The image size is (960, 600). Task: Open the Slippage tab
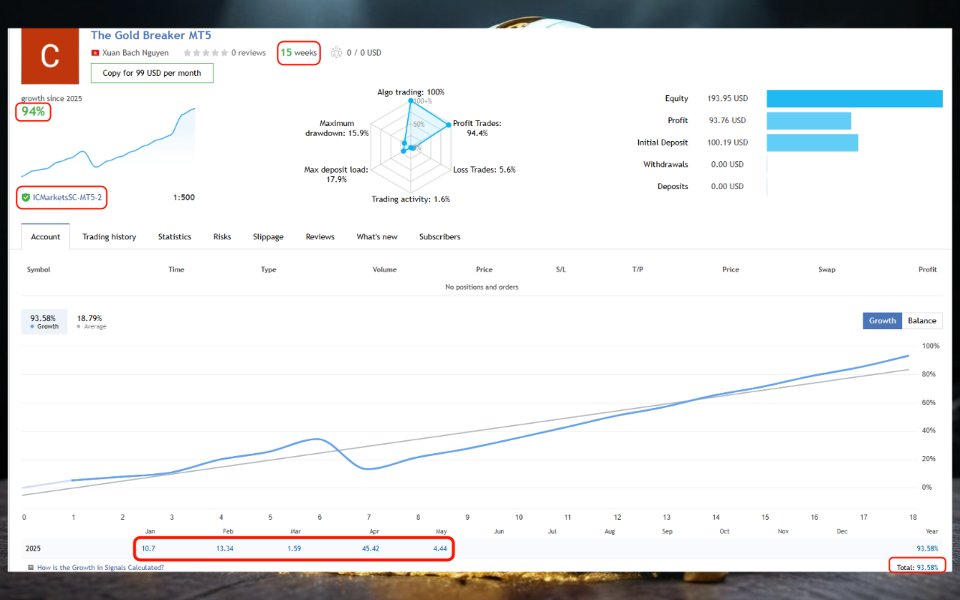pos(268,236)
